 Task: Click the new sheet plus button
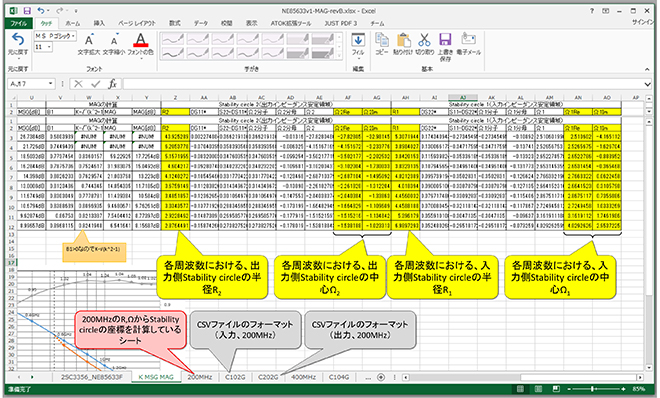coord(381,377)
